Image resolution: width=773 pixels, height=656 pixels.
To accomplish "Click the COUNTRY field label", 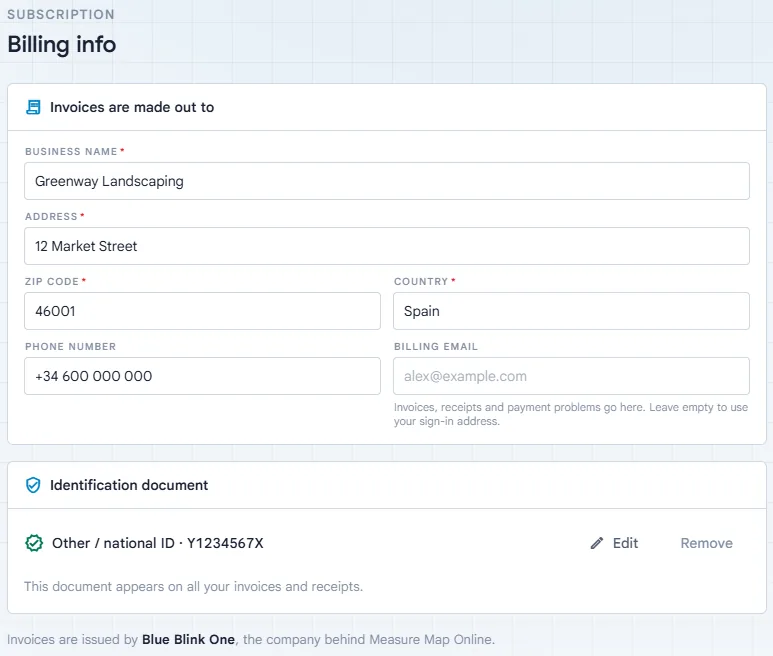I will 421,281.
